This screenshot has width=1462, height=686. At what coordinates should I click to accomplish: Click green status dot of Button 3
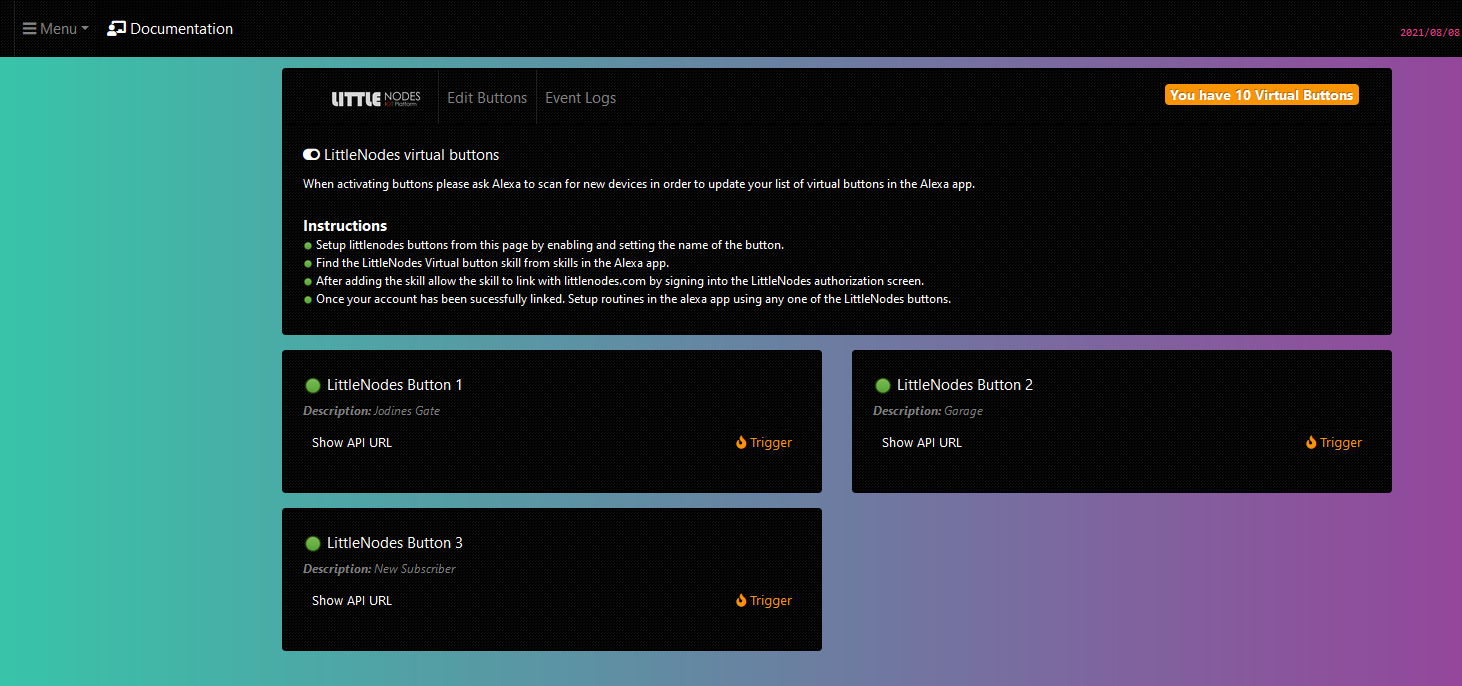tap(312, 543)
